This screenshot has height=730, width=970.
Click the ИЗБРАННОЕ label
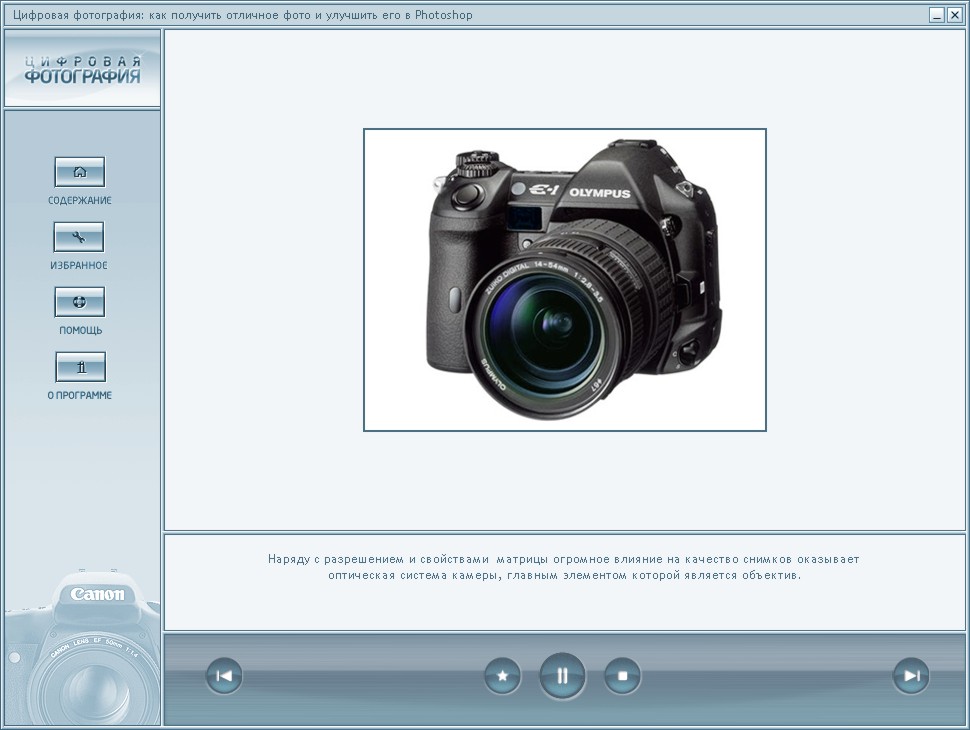[x=79, y=265]
